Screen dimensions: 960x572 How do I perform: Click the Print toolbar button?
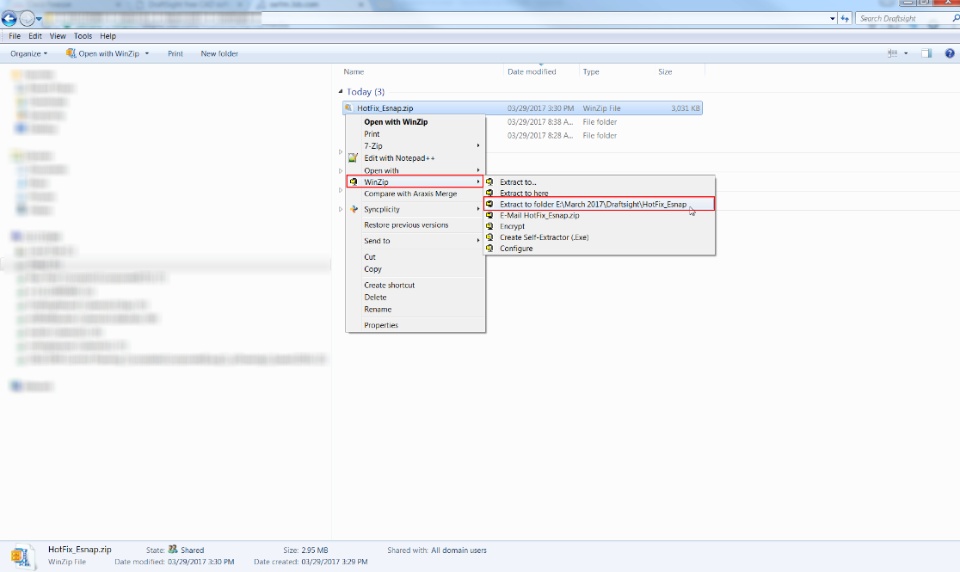click(175, 53)
